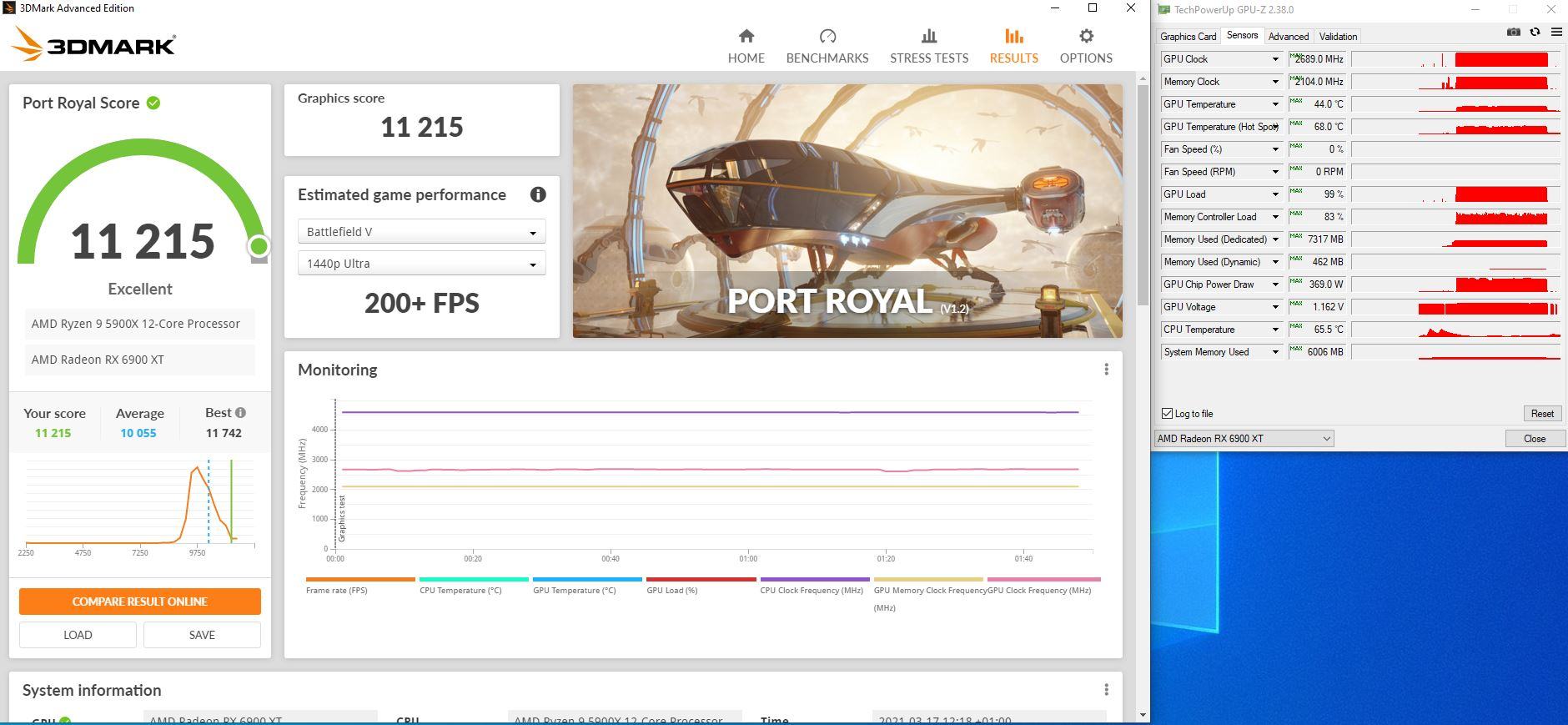The height and width of the screenshot is (725, 1568).
Task: Open the AMD Radeon RX 6900 XT device dropdown
Action: coord(1244,439)
